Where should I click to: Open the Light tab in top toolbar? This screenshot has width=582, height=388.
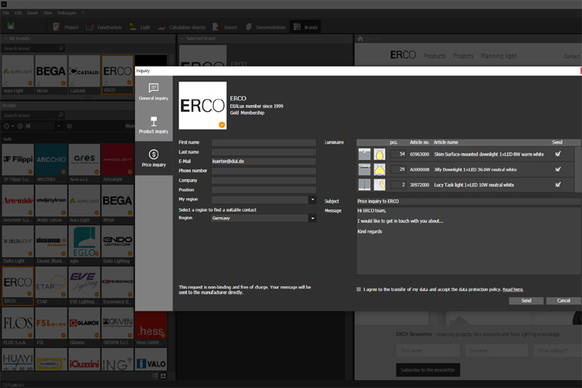(x=140, y=27)
